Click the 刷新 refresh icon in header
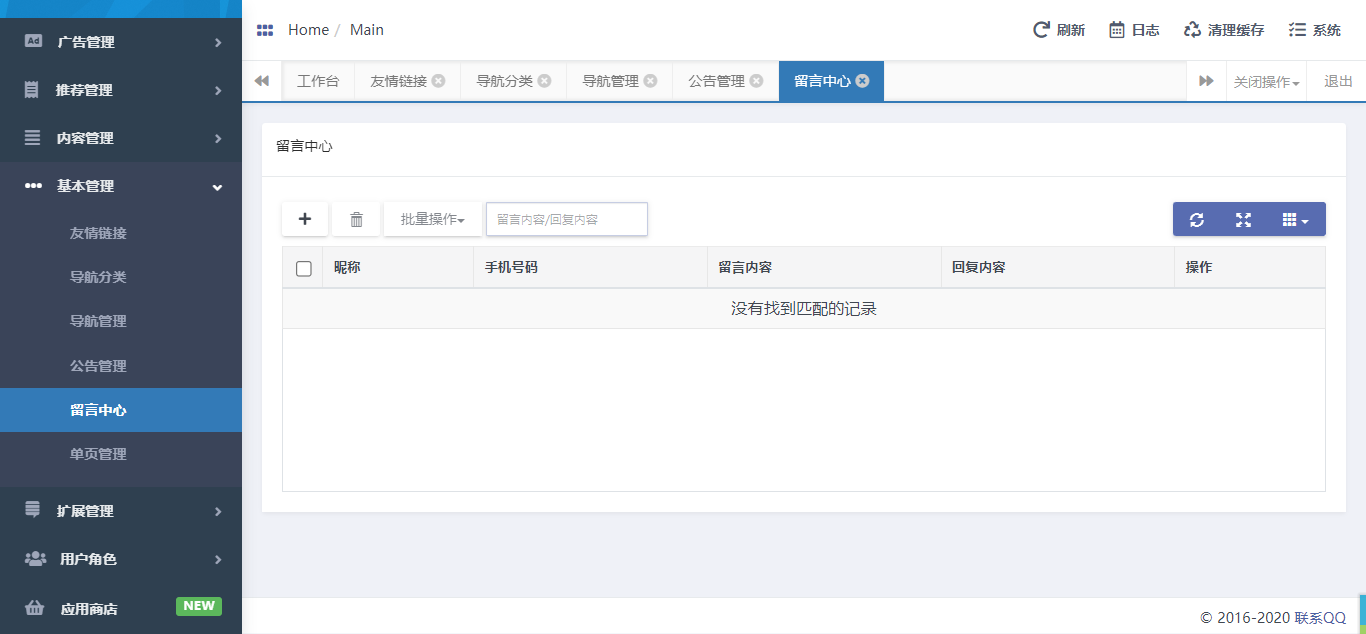Viewport: 1366px width, 634px height. (1041, 30)
